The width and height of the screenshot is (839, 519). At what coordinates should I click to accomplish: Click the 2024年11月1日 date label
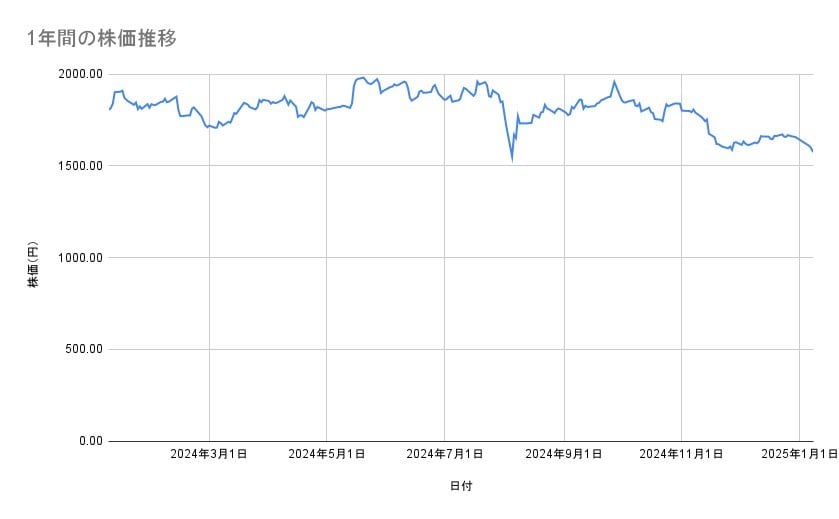tap(681, 455)
